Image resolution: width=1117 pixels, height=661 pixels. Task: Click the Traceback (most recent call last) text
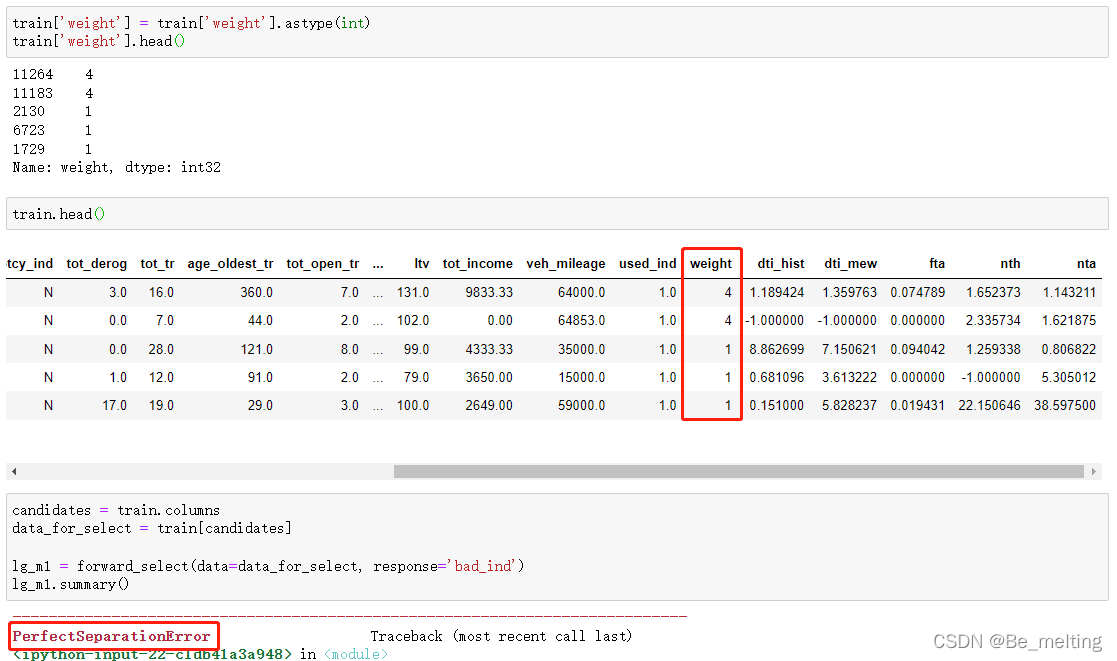click(501, 636)
